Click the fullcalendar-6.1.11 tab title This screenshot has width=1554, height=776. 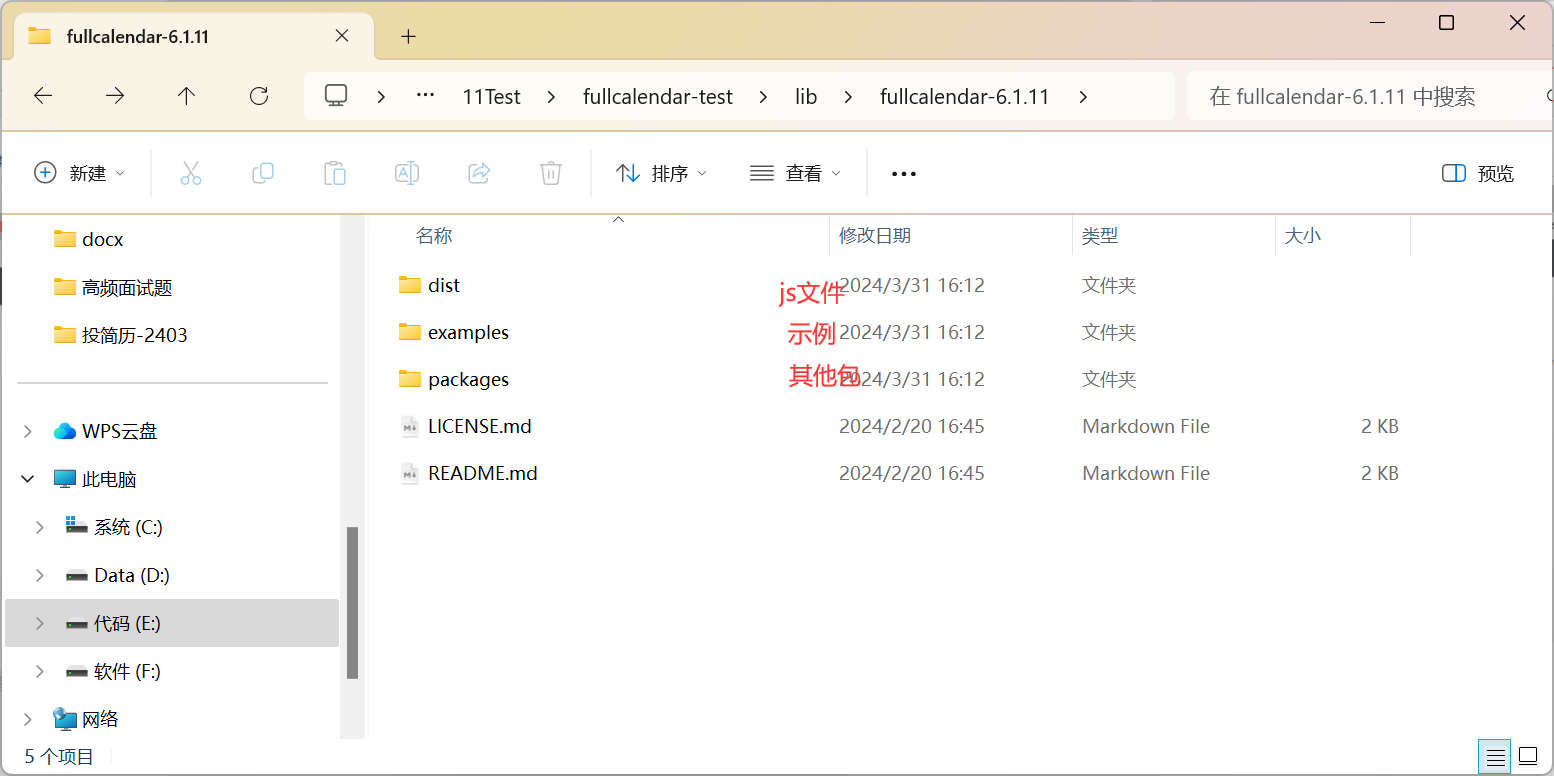pos(138,36)
